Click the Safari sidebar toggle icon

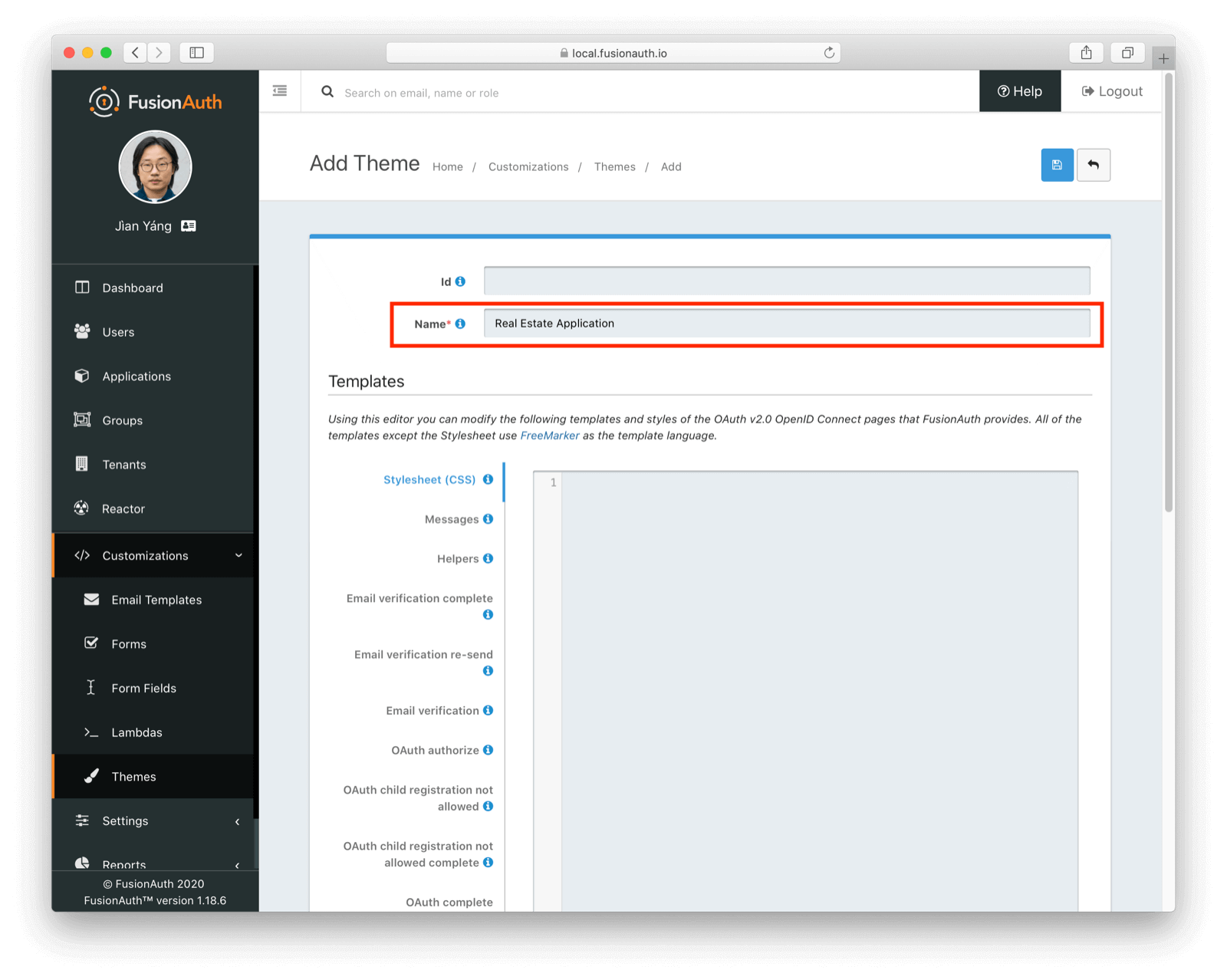[197, 52]
